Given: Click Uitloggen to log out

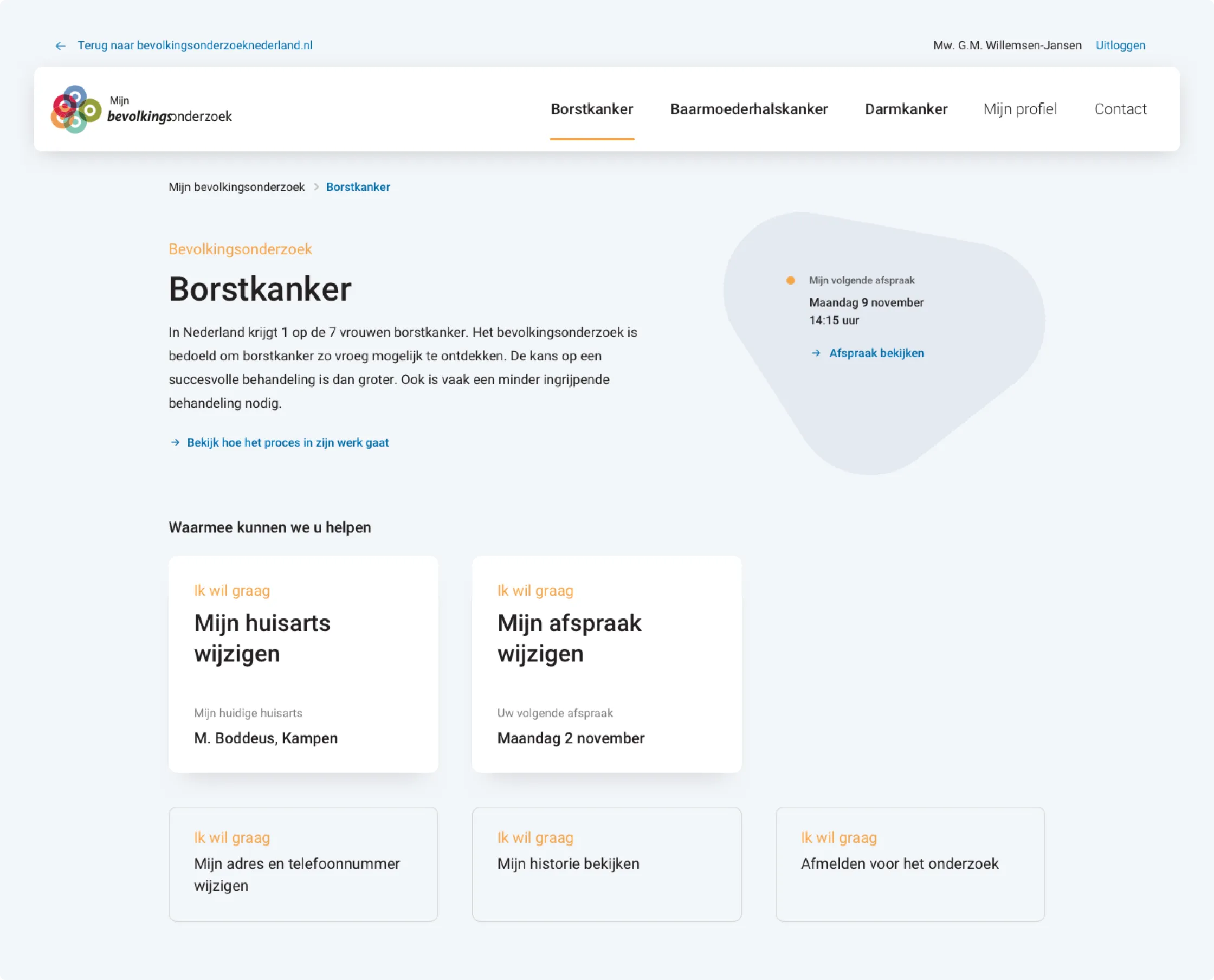Looking at the screenshot, I should (1120, 46).
